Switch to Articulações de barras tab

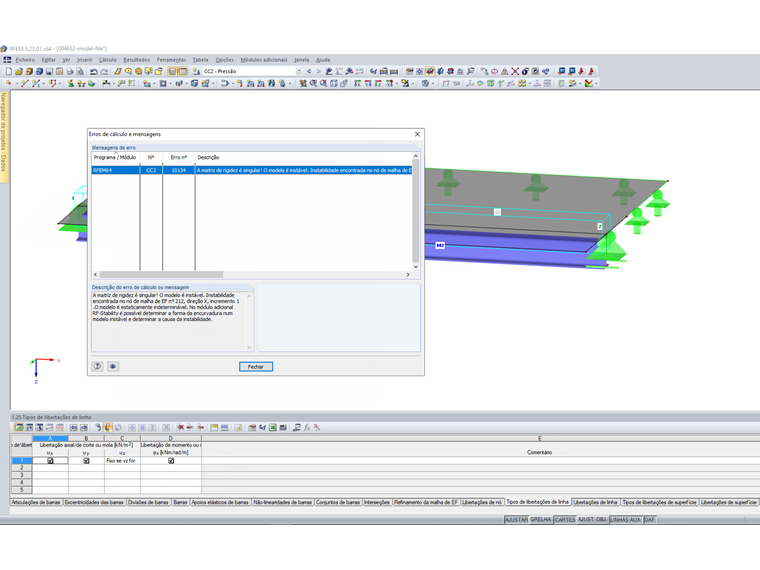[36, 502]
